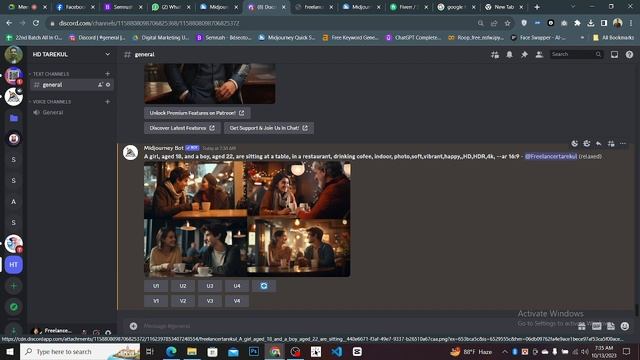Open All Bookmarks folder

[x=613, y=38]
